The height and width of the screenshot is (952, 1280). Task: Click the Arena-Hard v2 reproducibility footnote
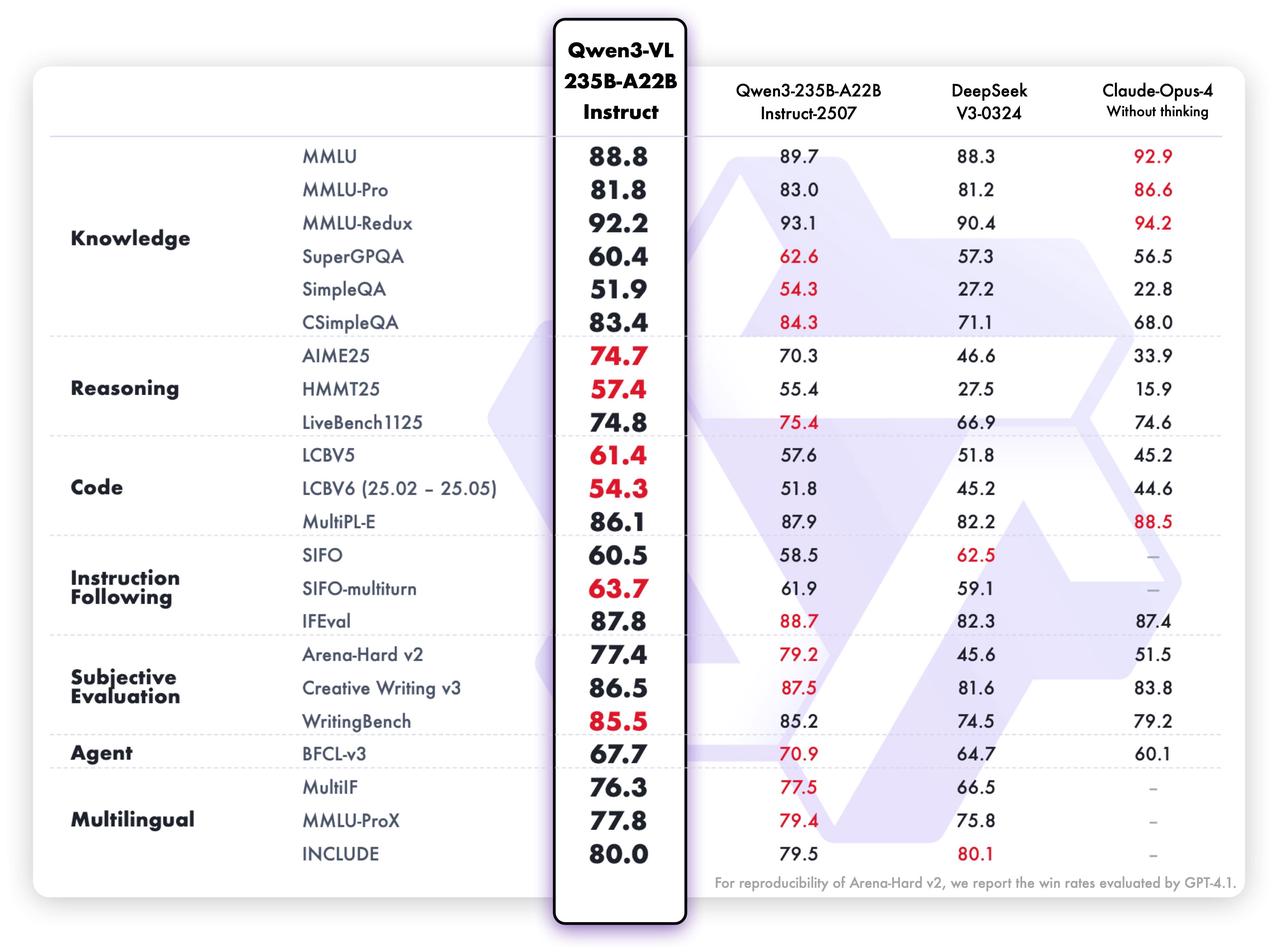click(975, 883)
